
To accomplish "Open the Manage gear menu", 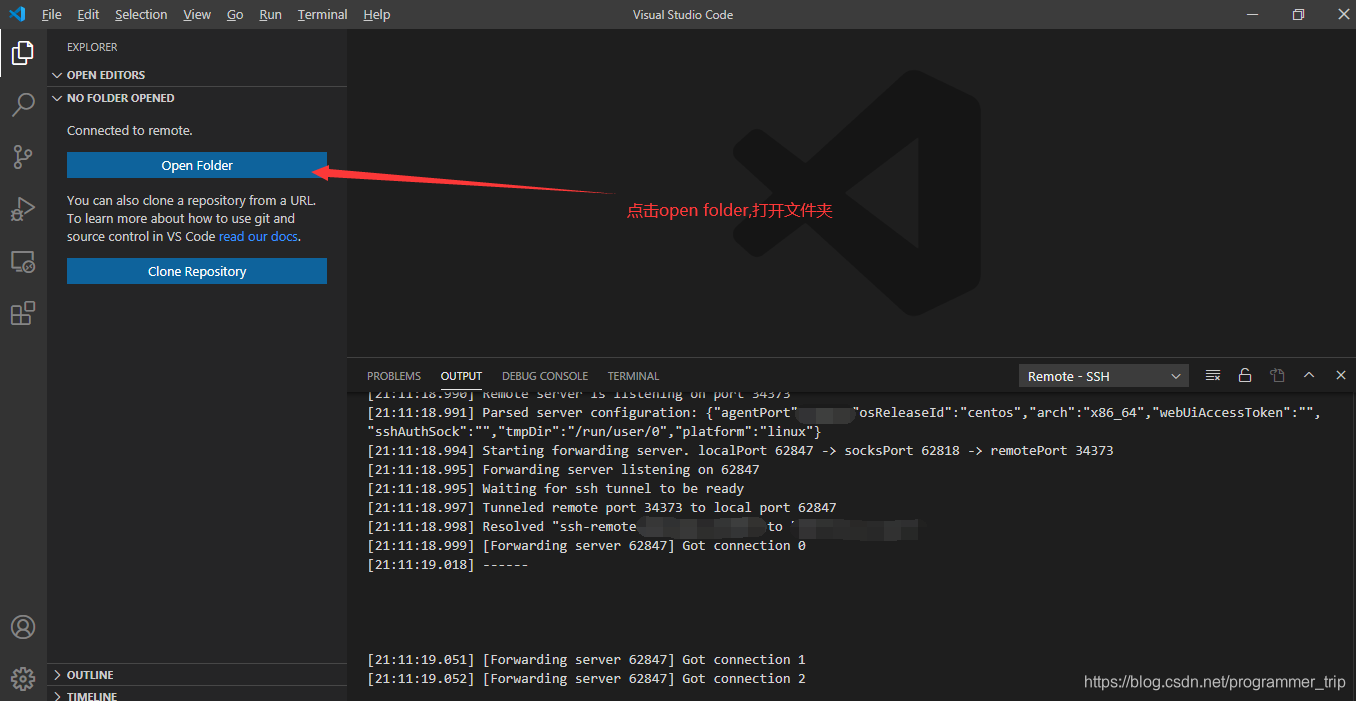I will (23, 679).
